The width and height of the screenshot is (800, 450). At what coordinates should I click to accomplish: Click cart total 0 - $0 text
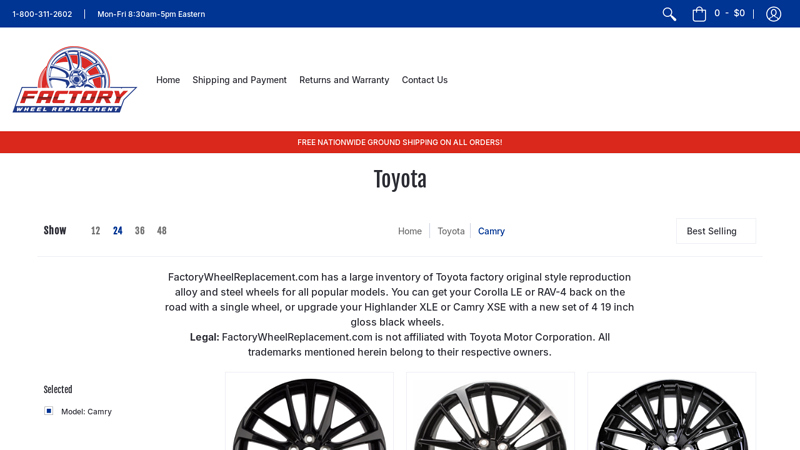click(729, 13)
